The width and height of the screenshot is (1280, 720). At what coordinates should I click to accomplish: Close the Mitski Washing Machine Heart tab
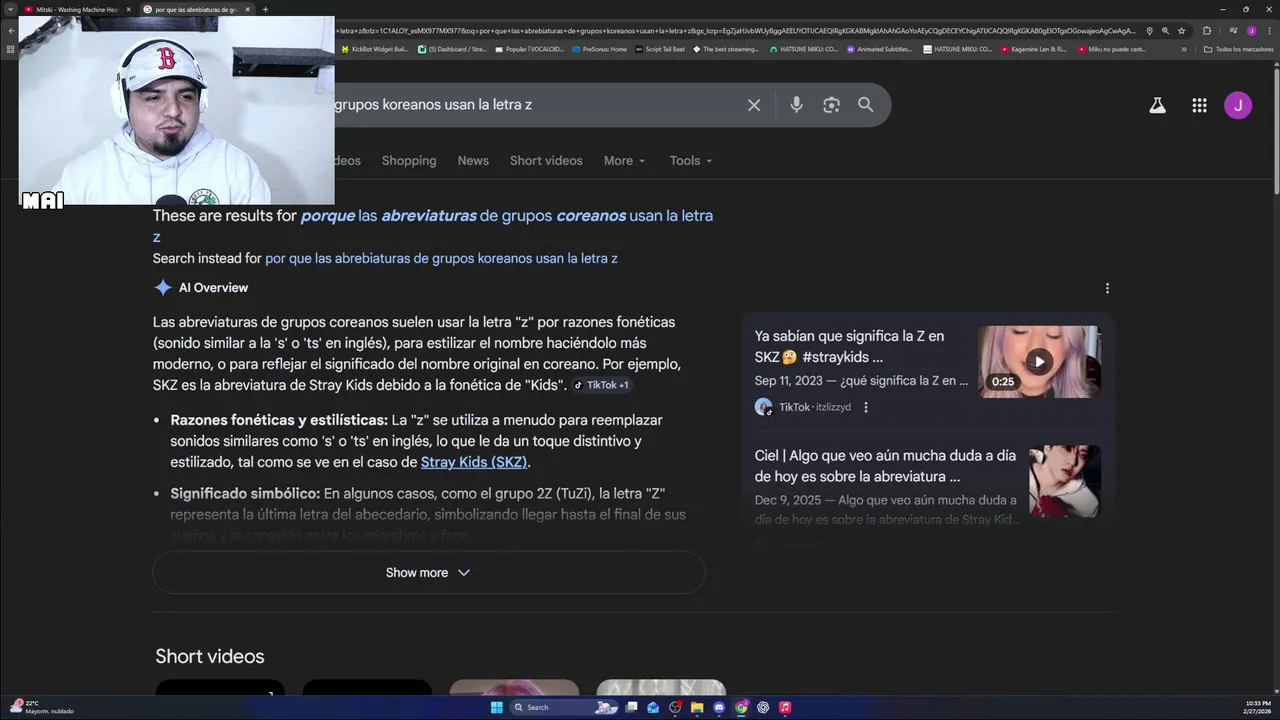tap(128, 9)
